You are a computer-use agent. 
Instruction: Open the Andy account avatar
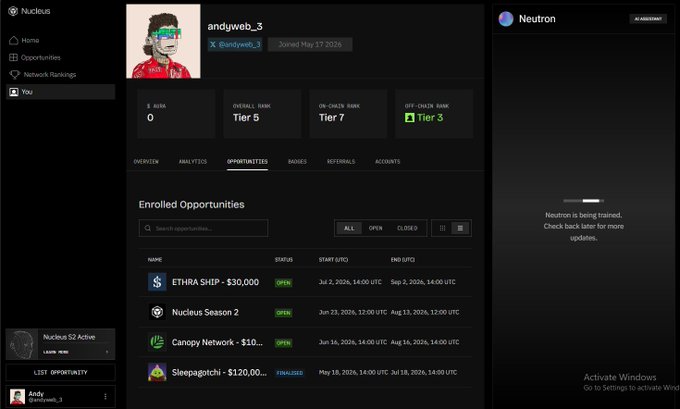click(x=17, y=396)
